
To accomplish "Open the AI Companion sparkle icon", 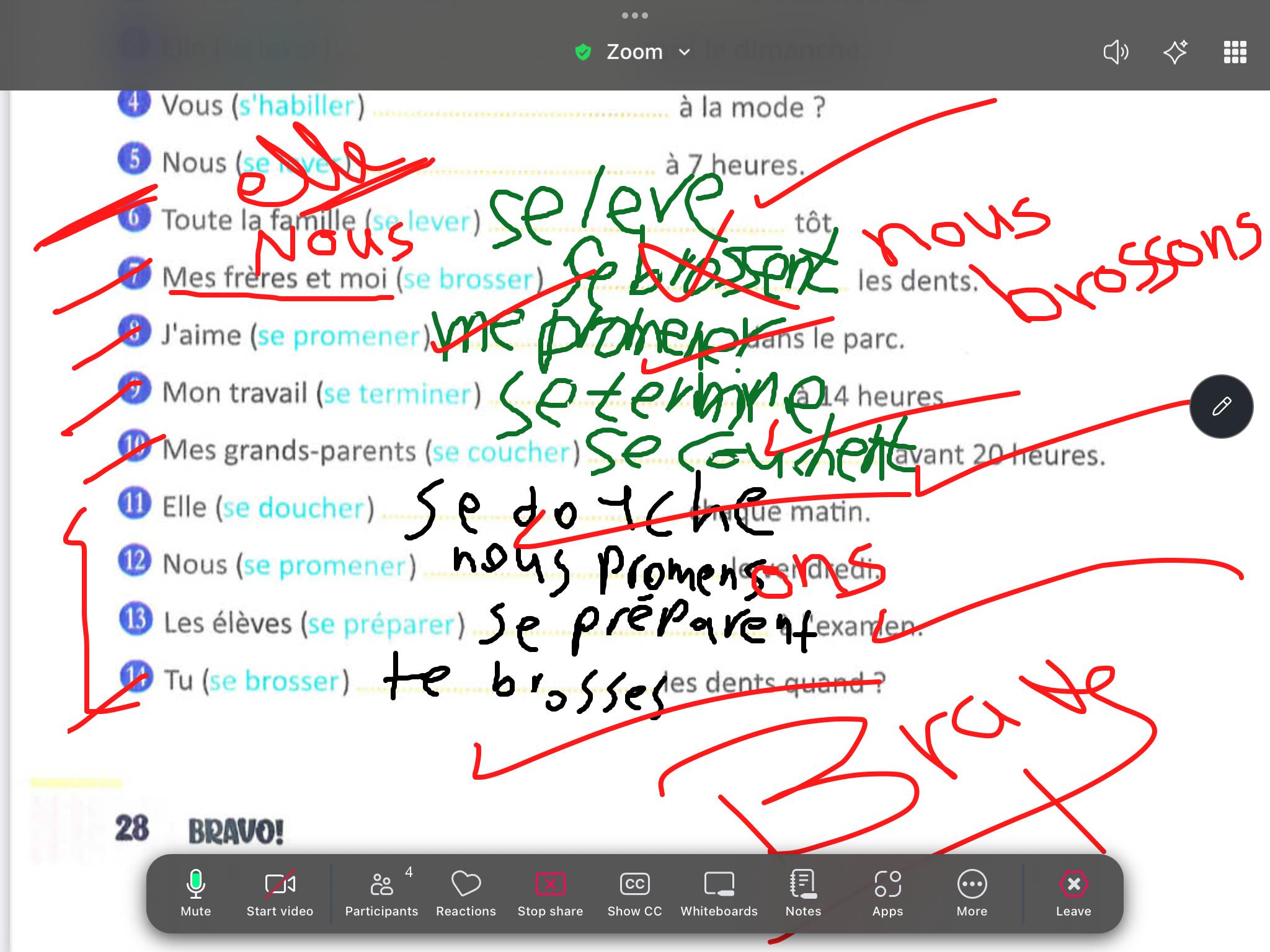I will point(1175,52).
